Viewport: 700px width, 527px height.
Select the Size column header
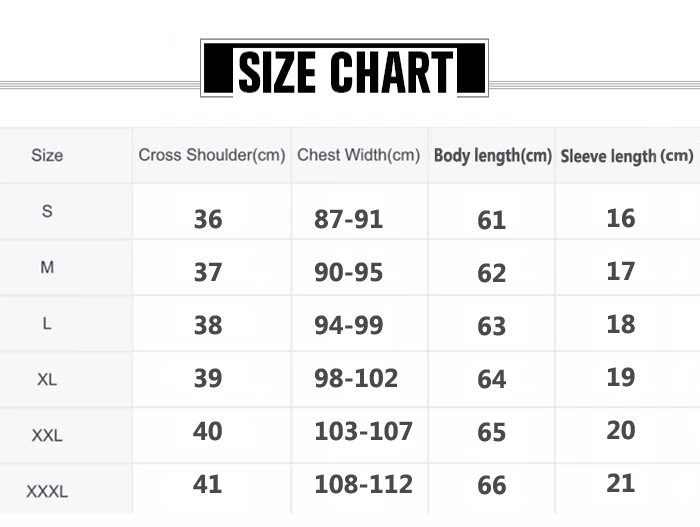pyautogui.click(x=47, y=155)
